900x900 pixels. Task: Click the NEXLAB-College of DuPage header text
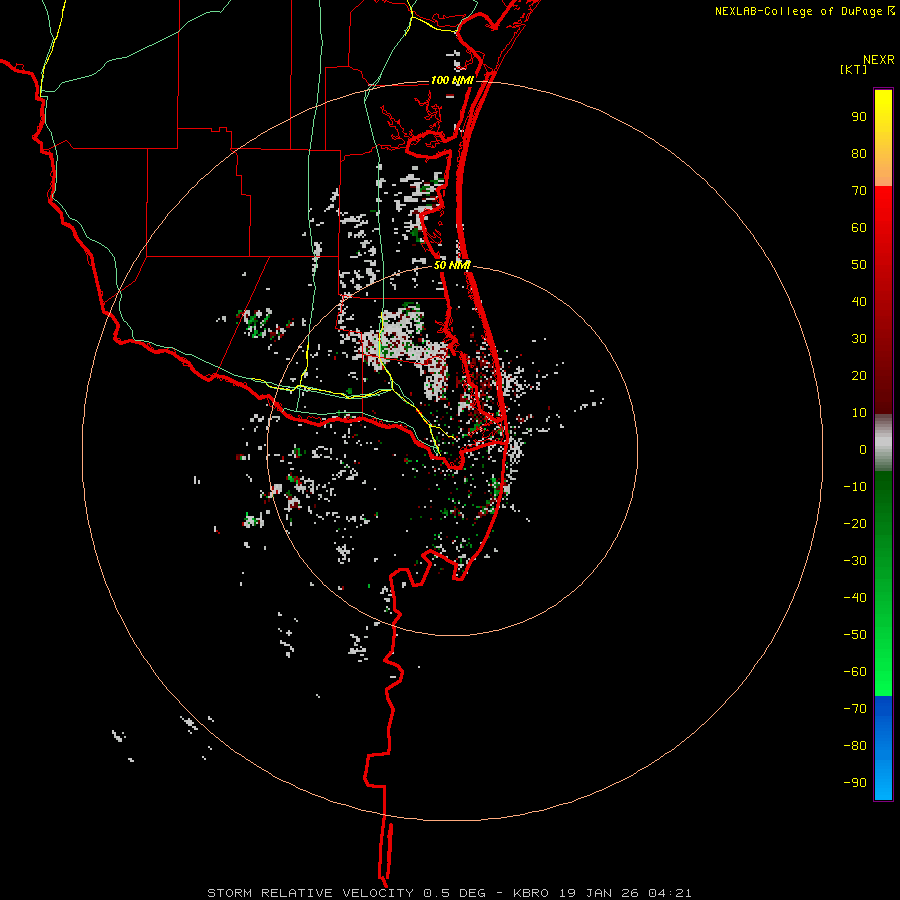(798, 11)
